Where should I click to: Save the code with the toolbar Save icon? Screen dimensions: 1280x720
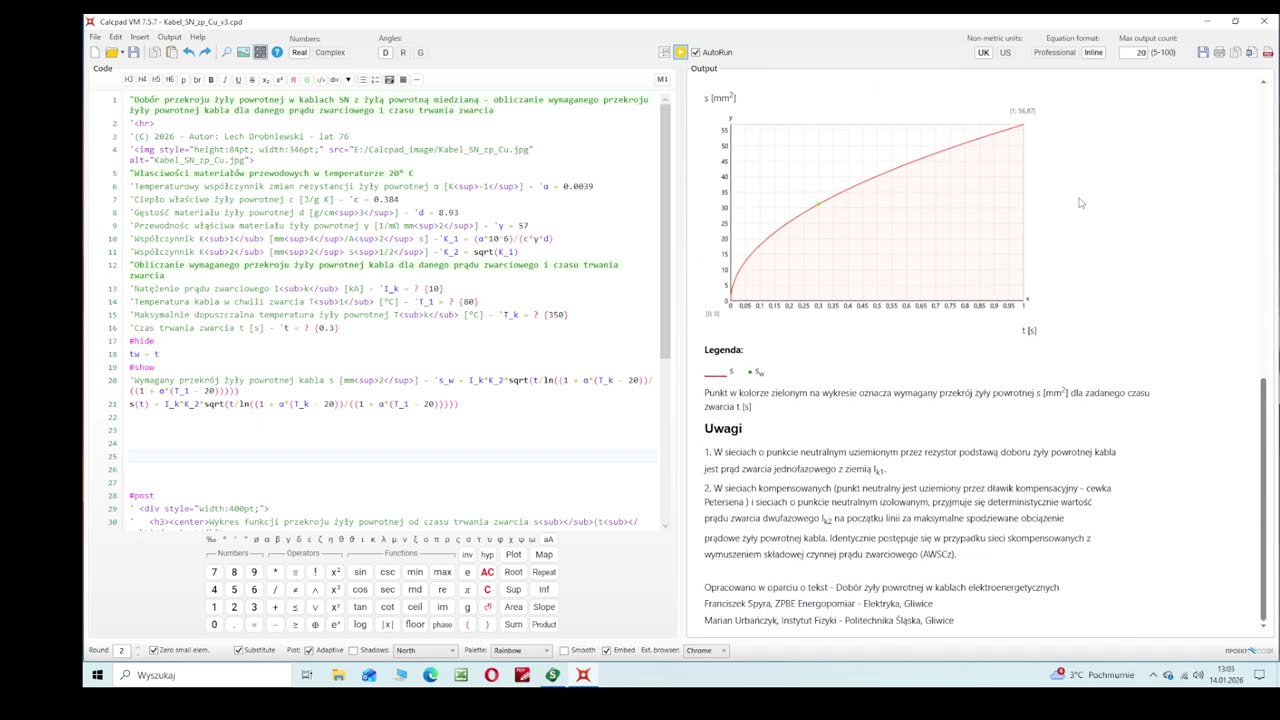point(134,52)
